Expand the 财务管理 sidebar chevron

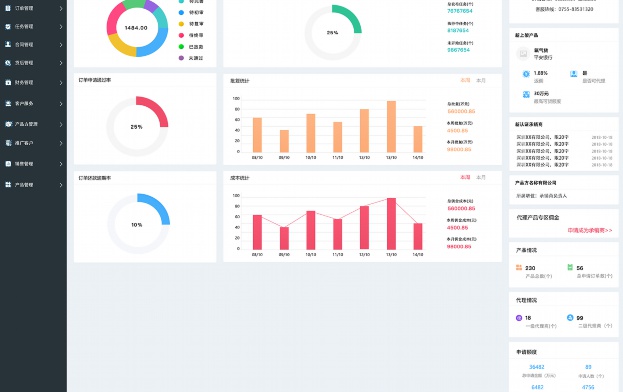point(61,83)
